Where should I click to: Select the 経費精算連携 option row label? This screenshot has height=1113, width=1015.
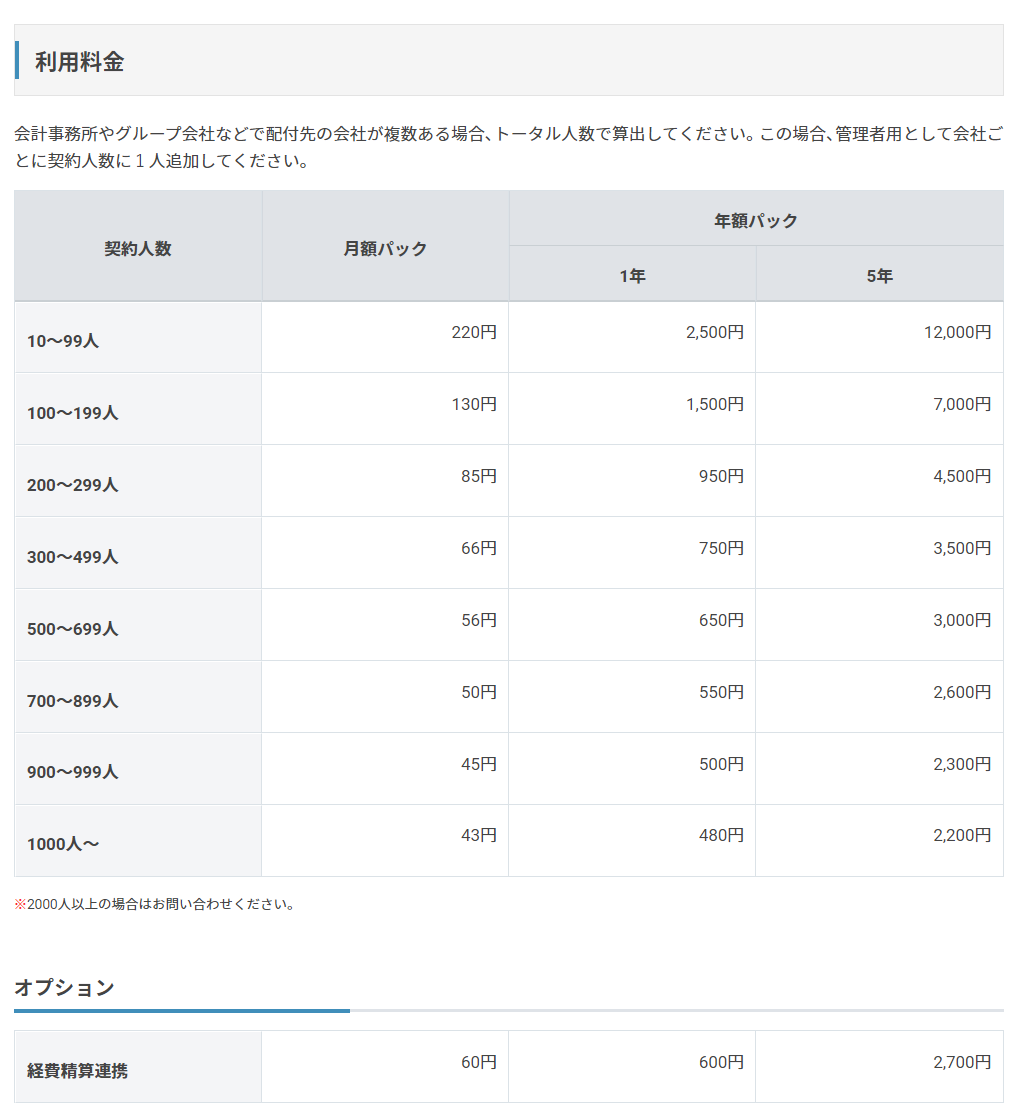[x=77, y=1071]
